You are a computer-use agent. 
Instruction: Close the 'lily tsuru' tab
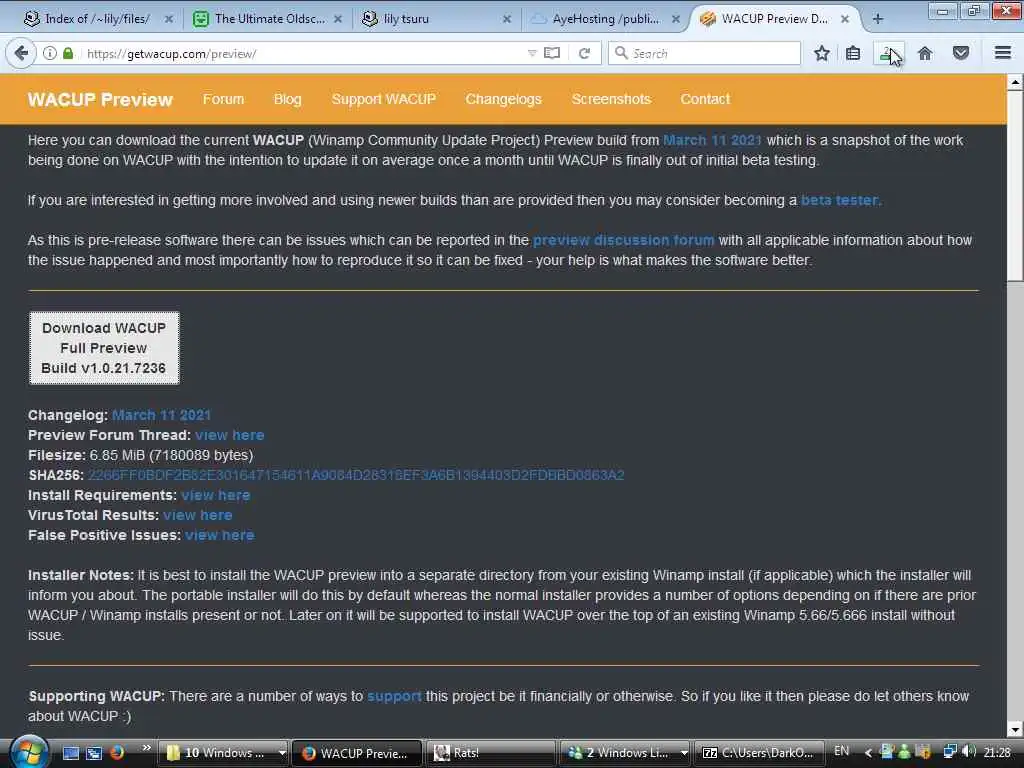click(x=507, y=19)
